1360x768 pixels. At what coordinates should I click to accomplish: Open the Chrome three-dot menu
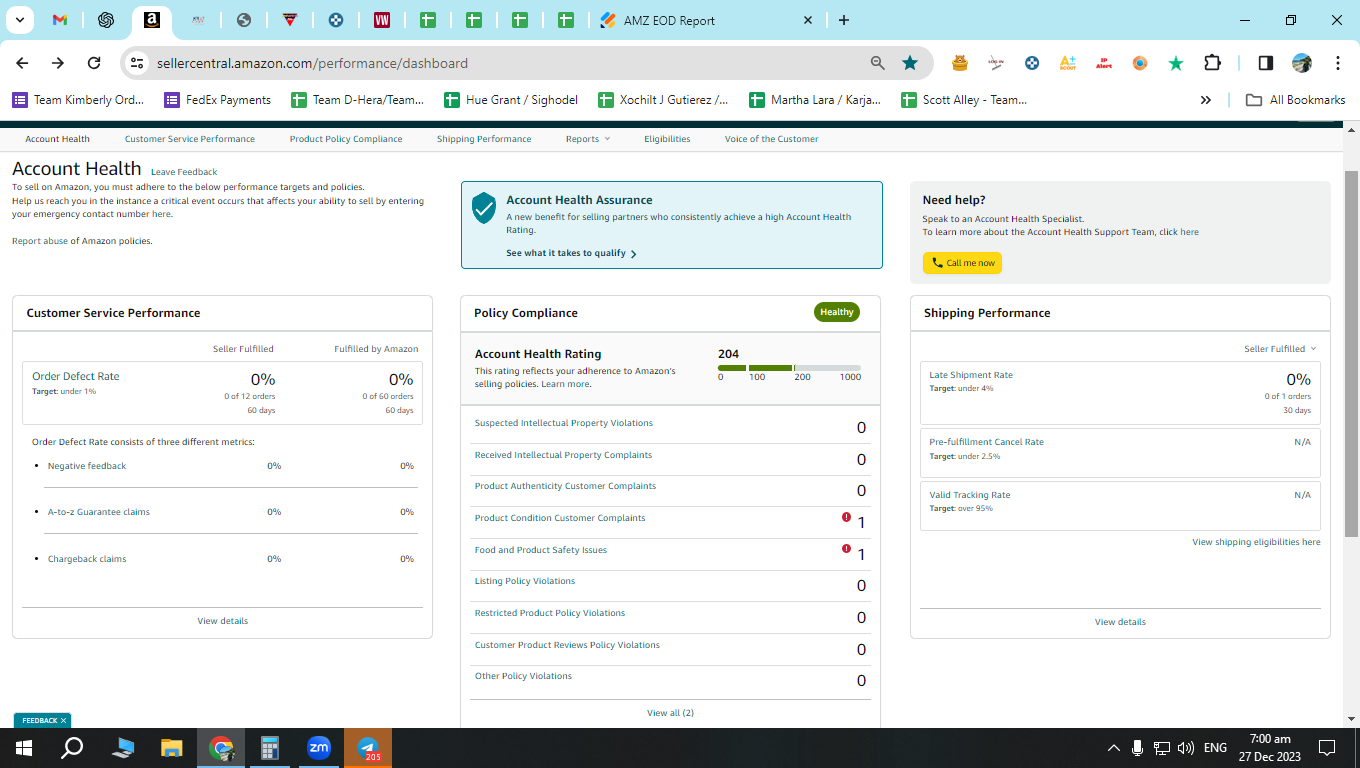(1338, 63)
